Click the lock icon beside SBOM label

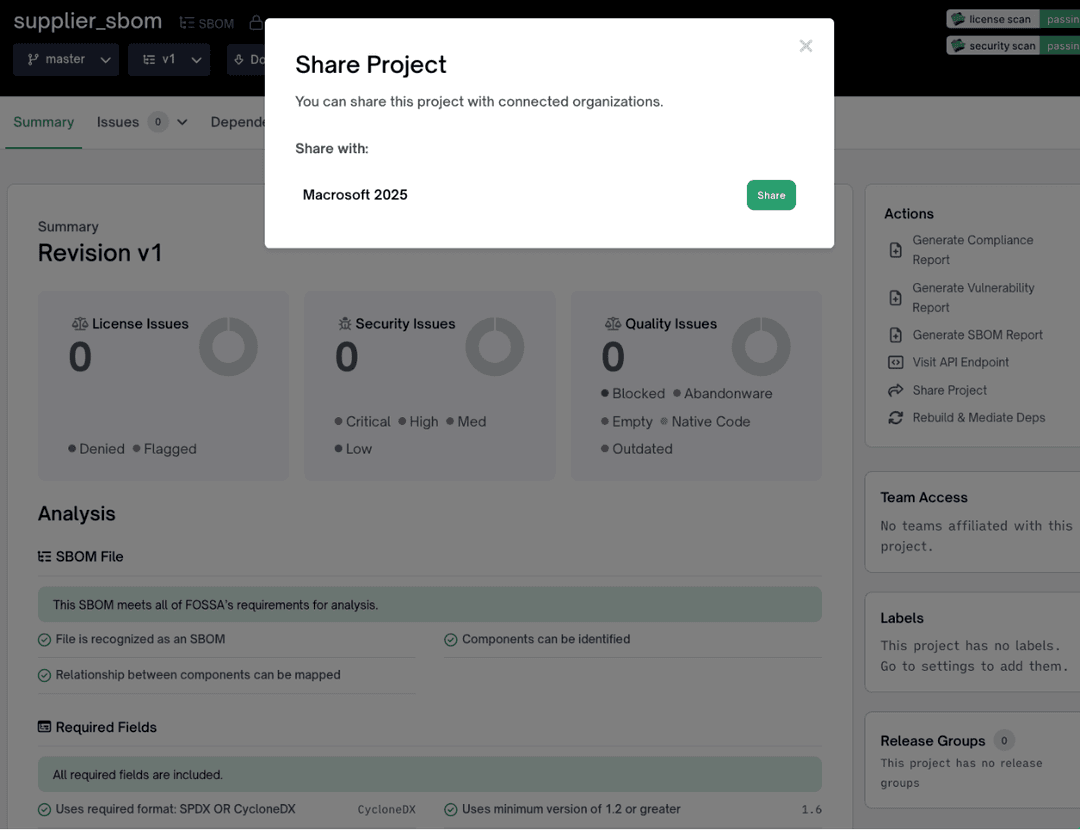256,23
